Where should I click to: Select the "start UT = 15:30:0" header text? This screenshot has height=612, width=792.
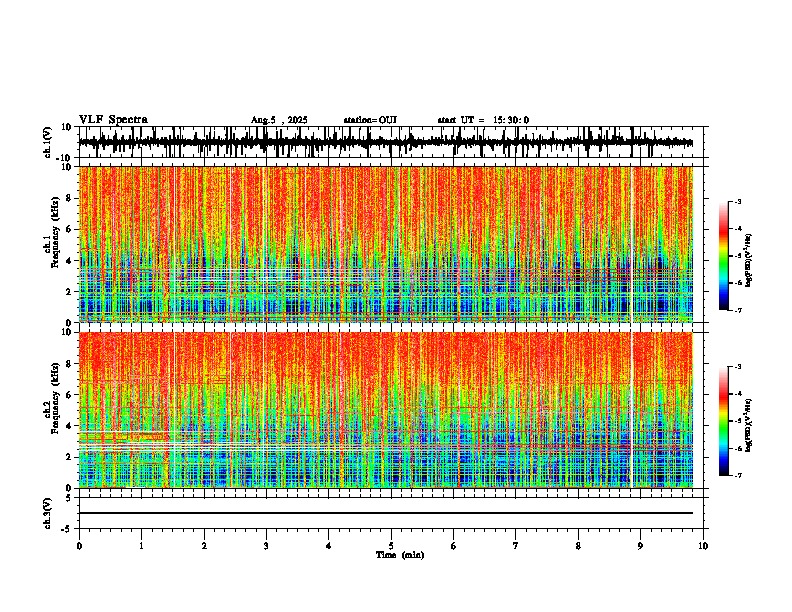[x=483, y=120]
